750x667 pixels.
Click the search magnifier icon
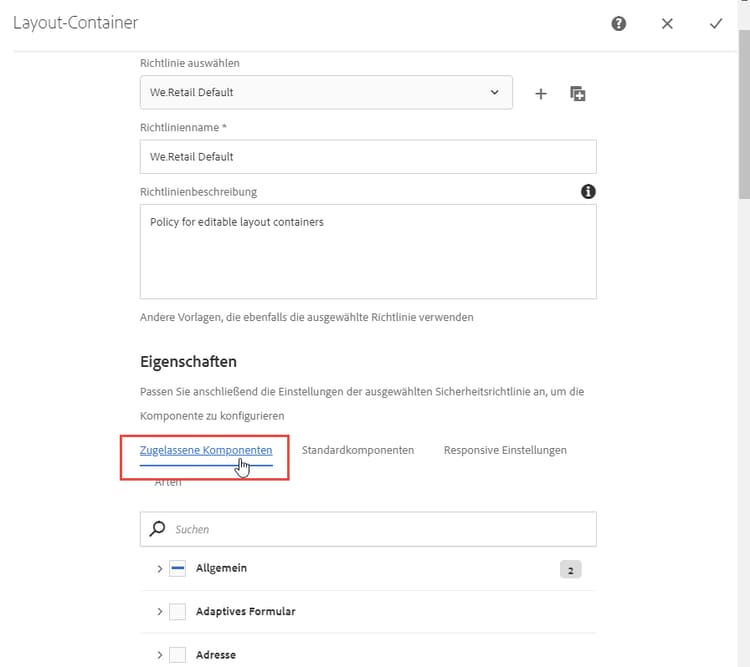click(158, 529)
